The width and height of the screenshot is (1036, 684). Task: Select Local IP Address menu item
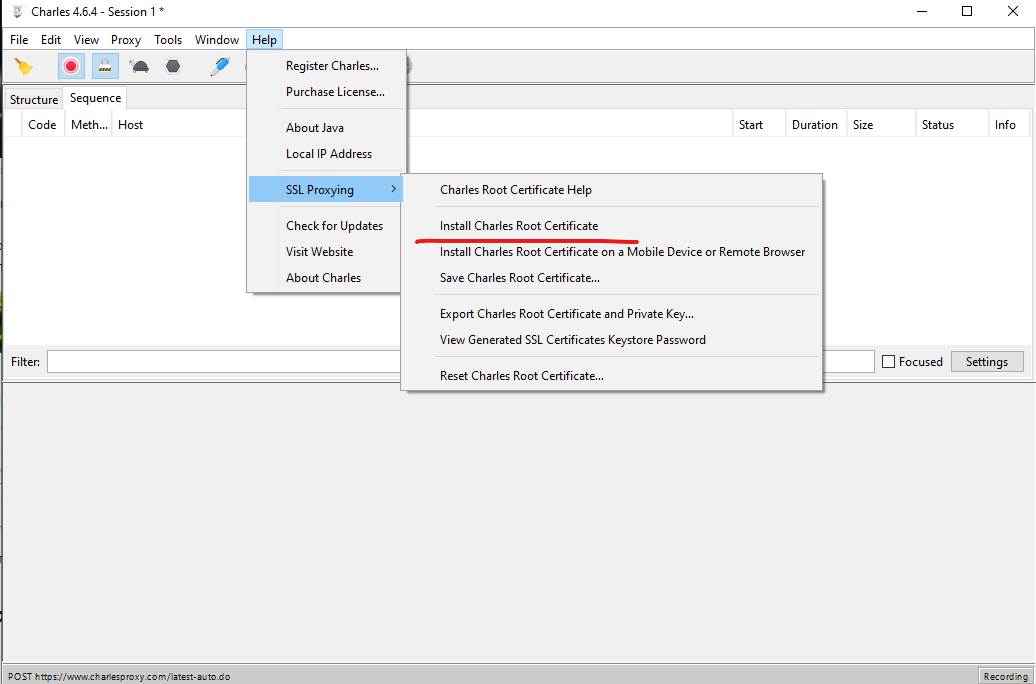326,153
